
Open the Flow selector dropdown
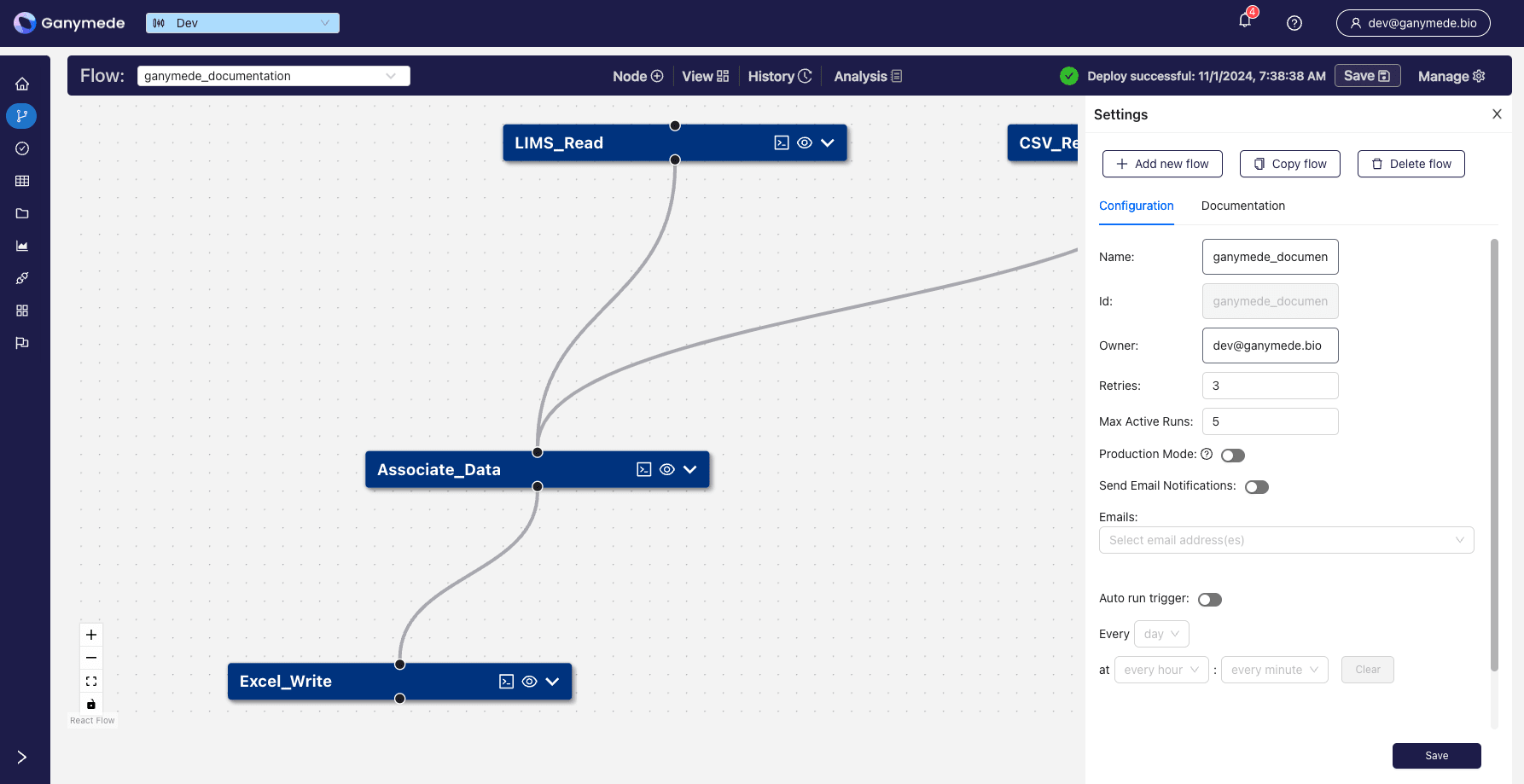tap(273, 76)
